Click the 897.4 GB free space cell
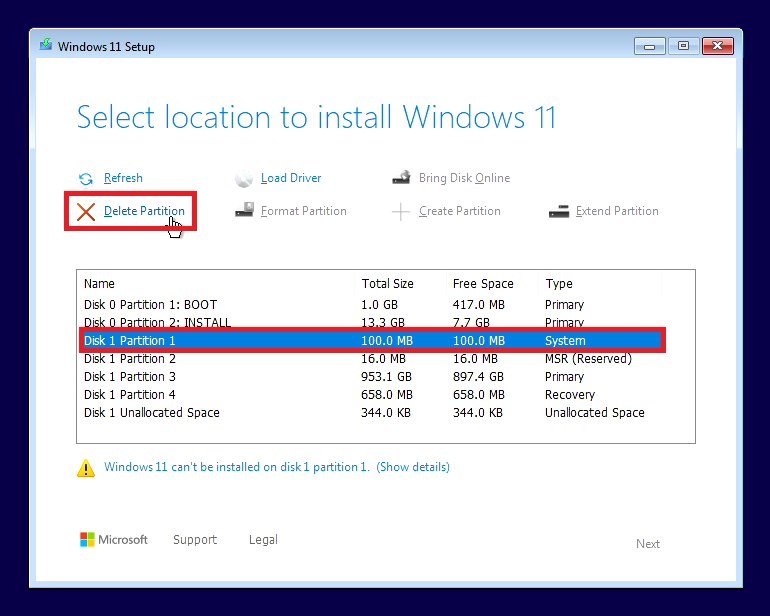770x616 pixels. click(478, 377)
